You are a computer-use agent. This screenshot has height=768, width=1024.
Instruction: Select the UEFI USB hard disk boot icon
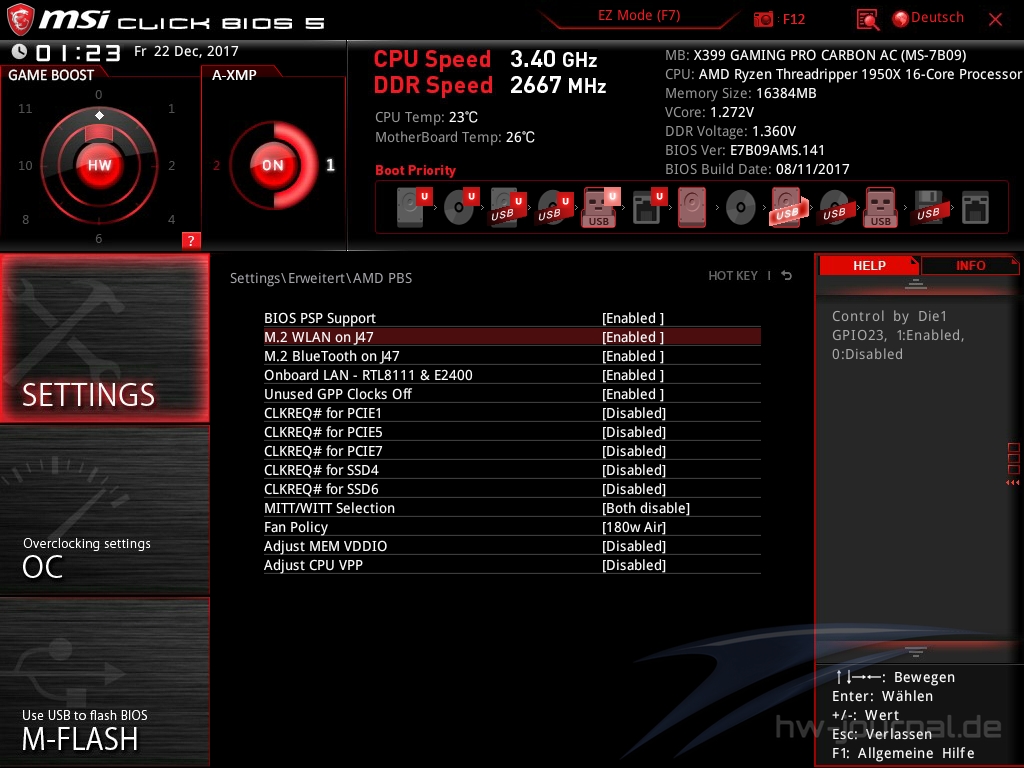click(x=507, y=207)
